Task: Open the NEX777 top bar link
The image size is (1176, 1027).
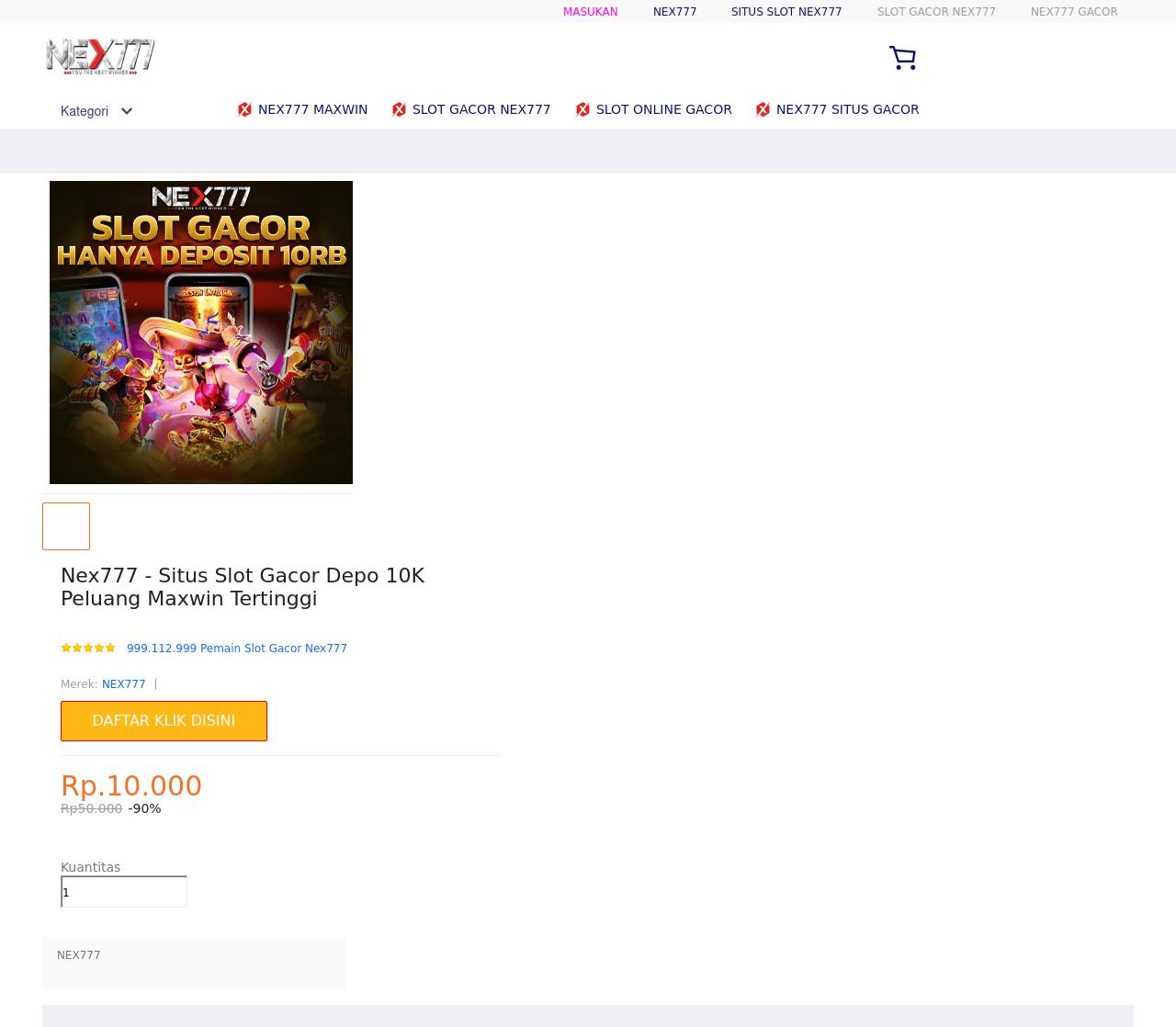Action: pos(674,12)
